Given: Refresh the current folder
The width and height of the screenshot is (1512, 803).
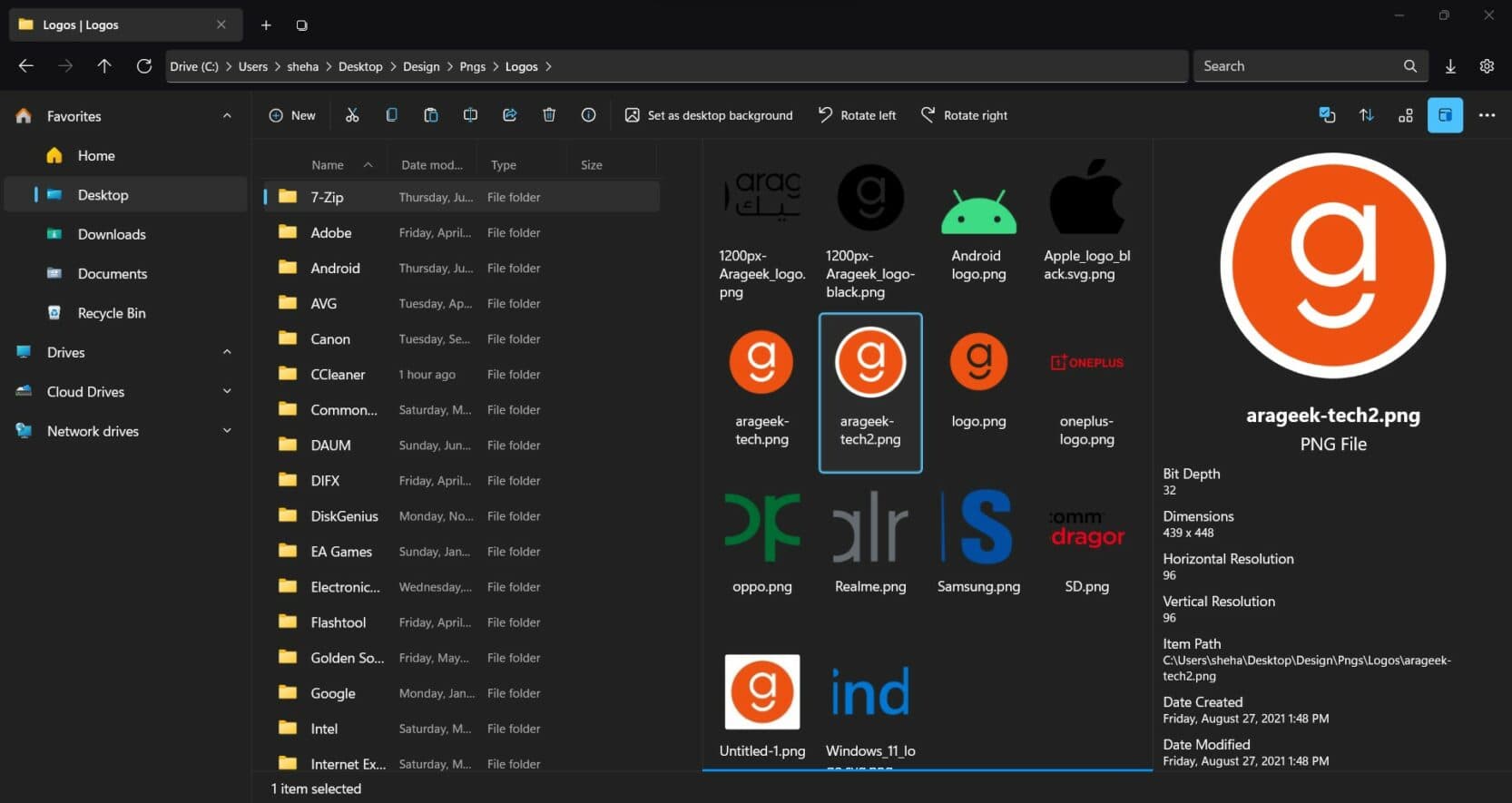Looking at the screenshot, I should pyautogui.click(x=143, y=66).
